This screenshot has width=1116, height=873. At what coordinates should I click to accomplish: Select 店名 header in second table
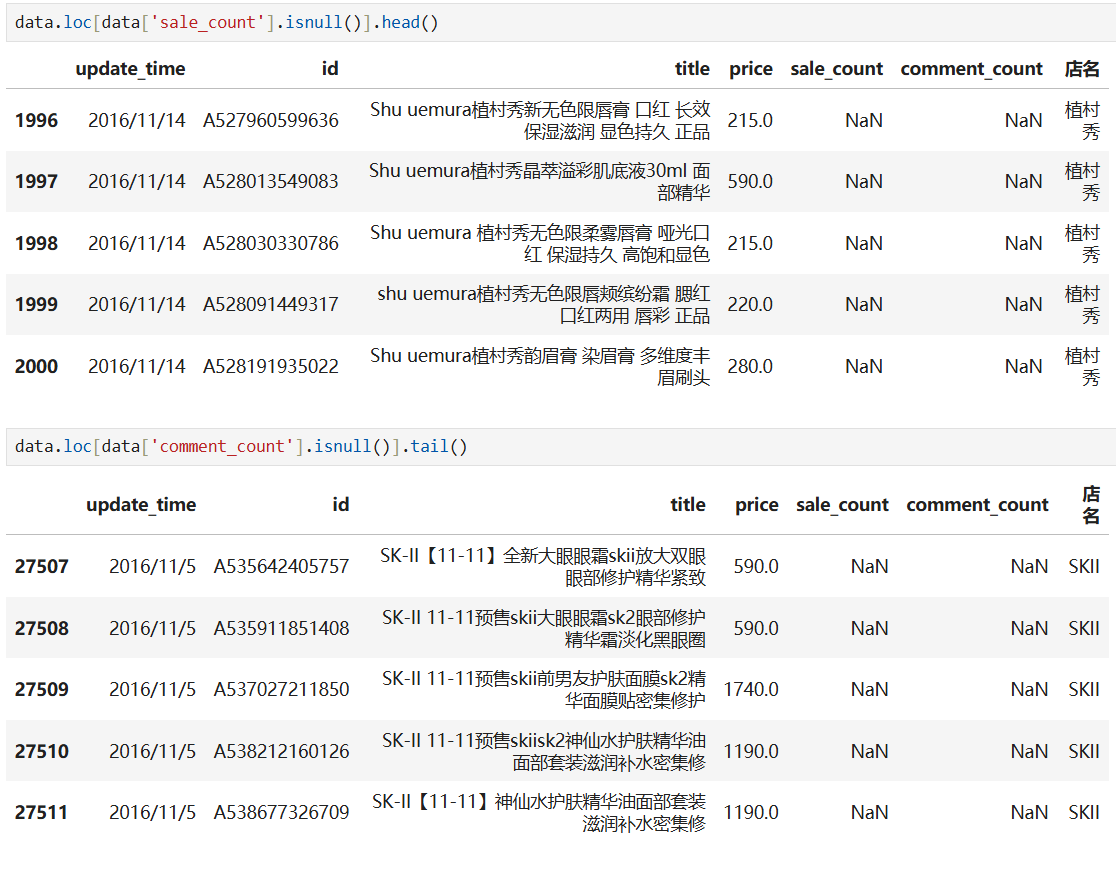point(1091,504)
